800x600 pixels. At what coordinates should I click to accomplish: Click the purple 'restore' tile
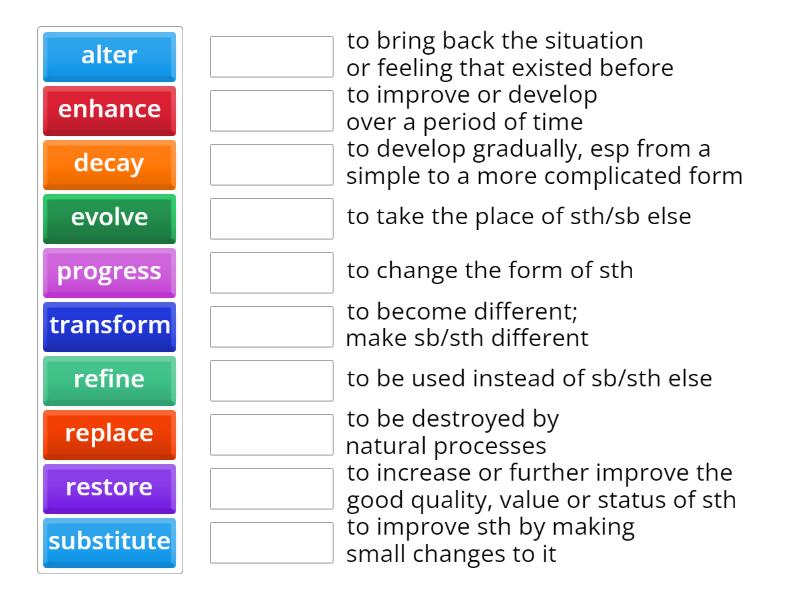(110, 487)
